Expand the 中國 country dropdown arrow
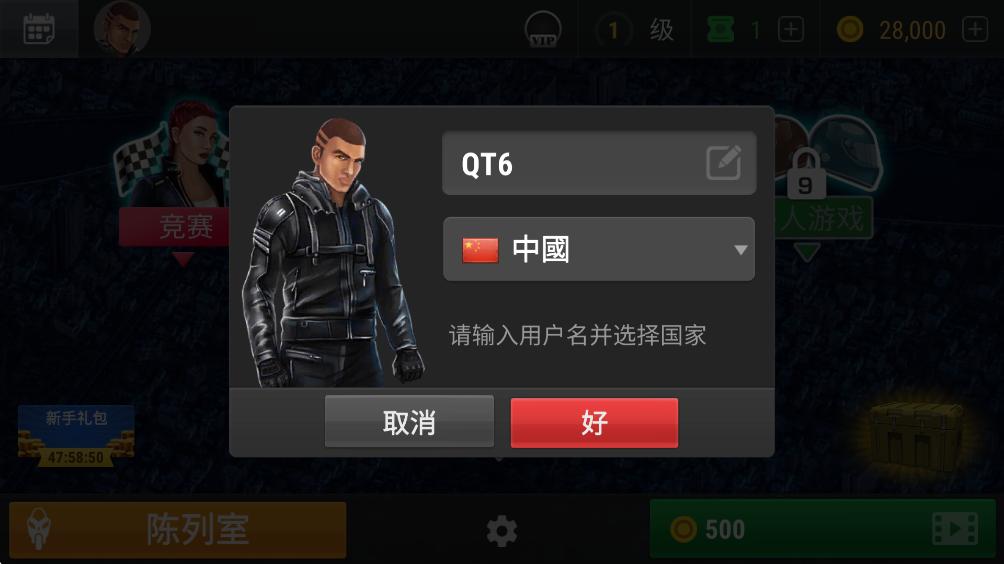The width and height of the screenshot is (1004, 564). 740,250
